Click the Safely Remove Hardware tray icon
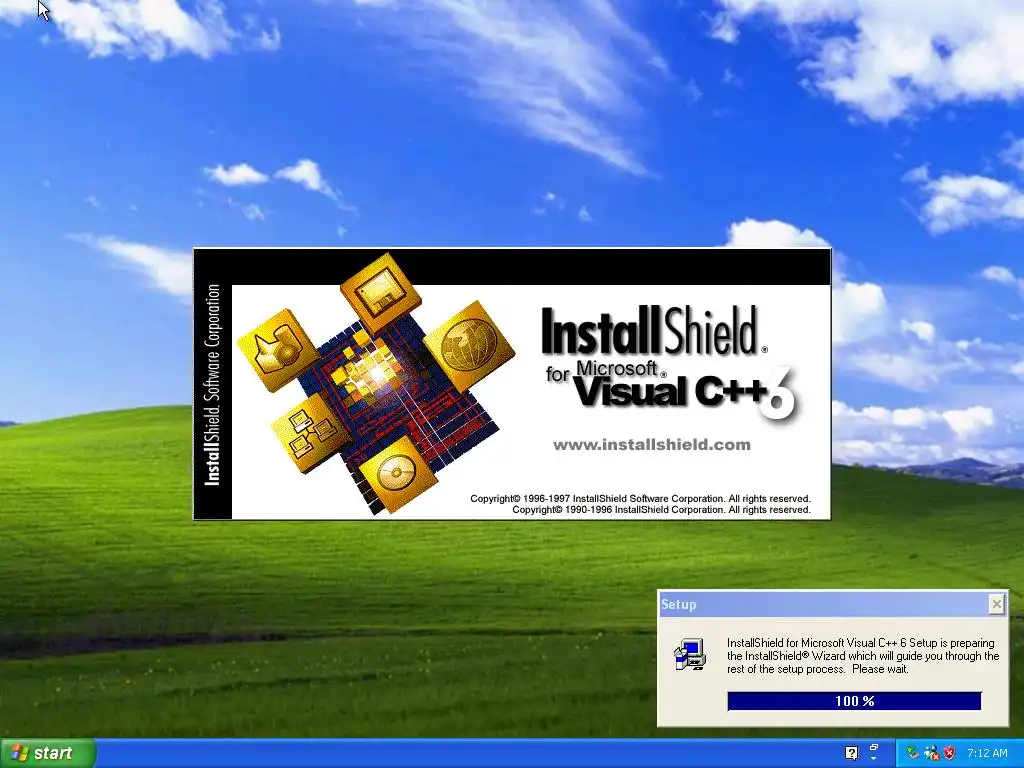 tap(913, 753)
